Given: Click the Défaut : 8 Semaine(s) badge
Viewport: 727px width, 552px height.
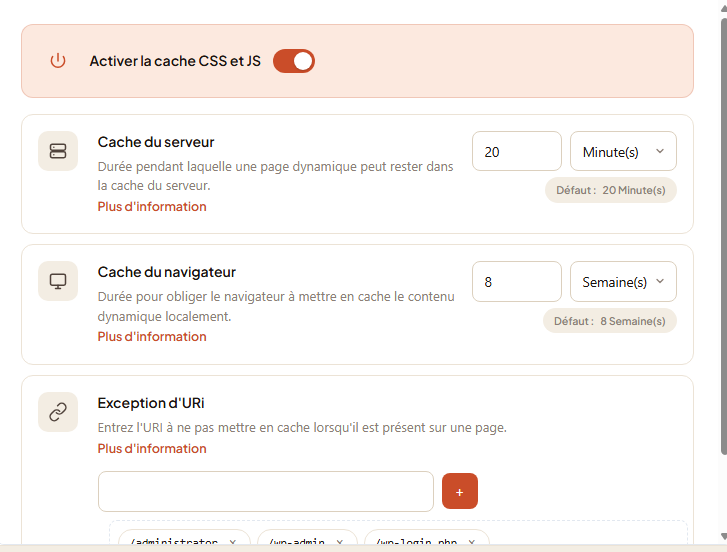Looking at the screenshot, I should [610, 321].
